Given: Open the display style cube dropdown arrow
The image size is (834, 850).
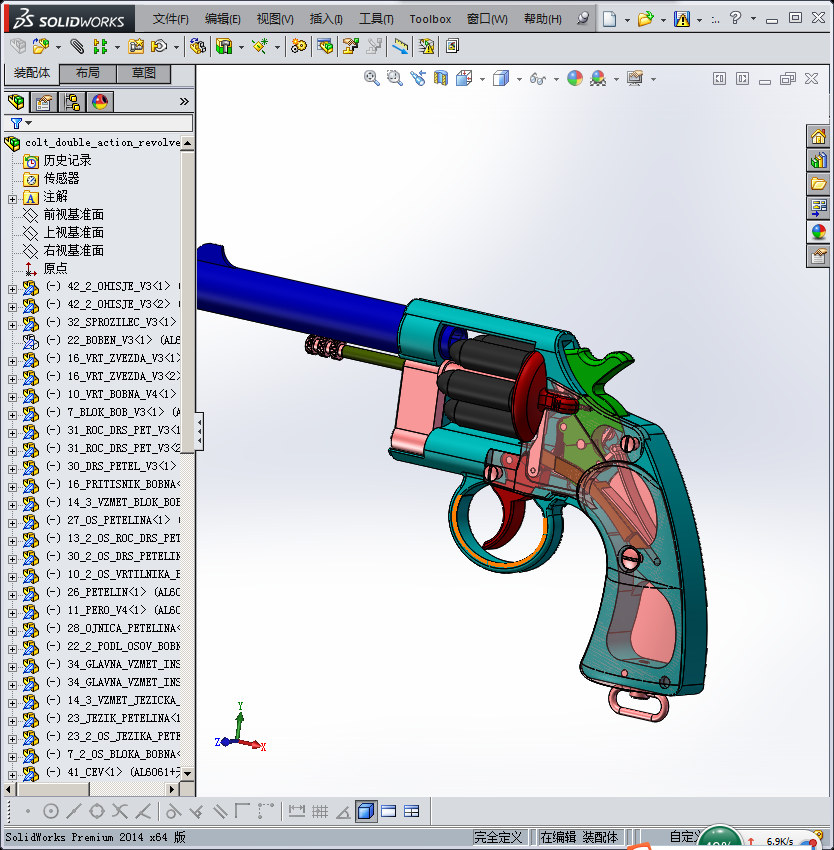Looking at the screenshot, I should click(518, 79).
